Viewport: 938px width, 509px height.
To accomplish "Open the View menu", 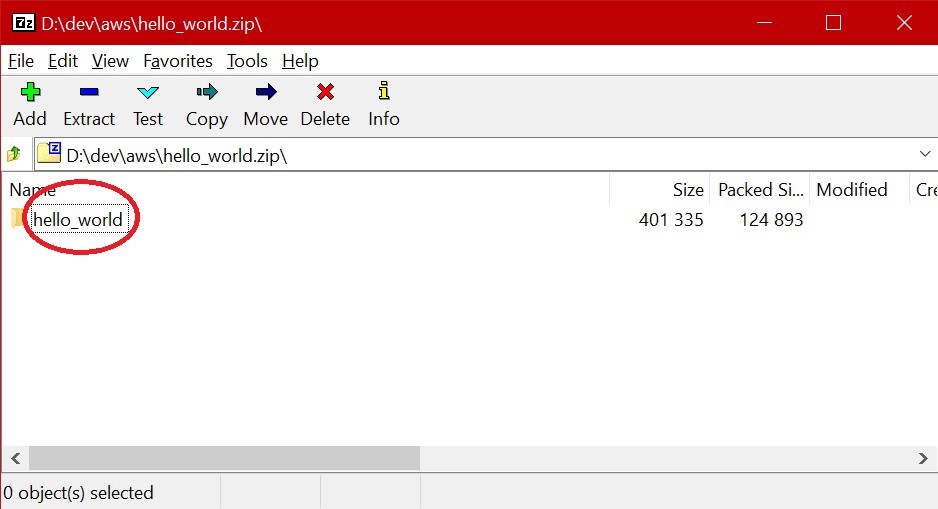I will click(110, 61).
